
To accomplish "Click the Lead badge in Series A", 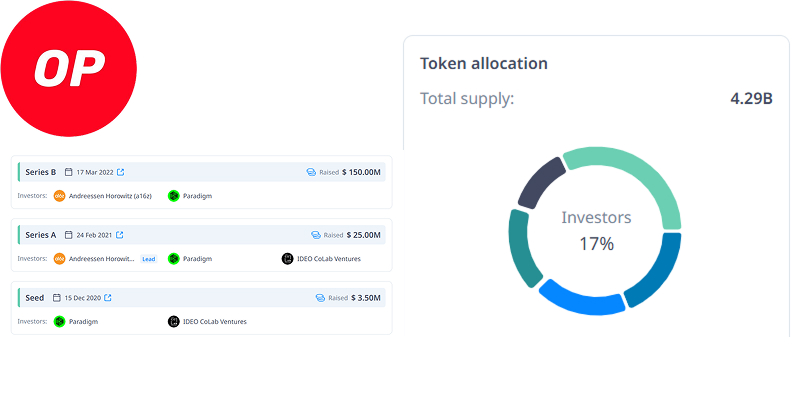I will coord(149,259).
